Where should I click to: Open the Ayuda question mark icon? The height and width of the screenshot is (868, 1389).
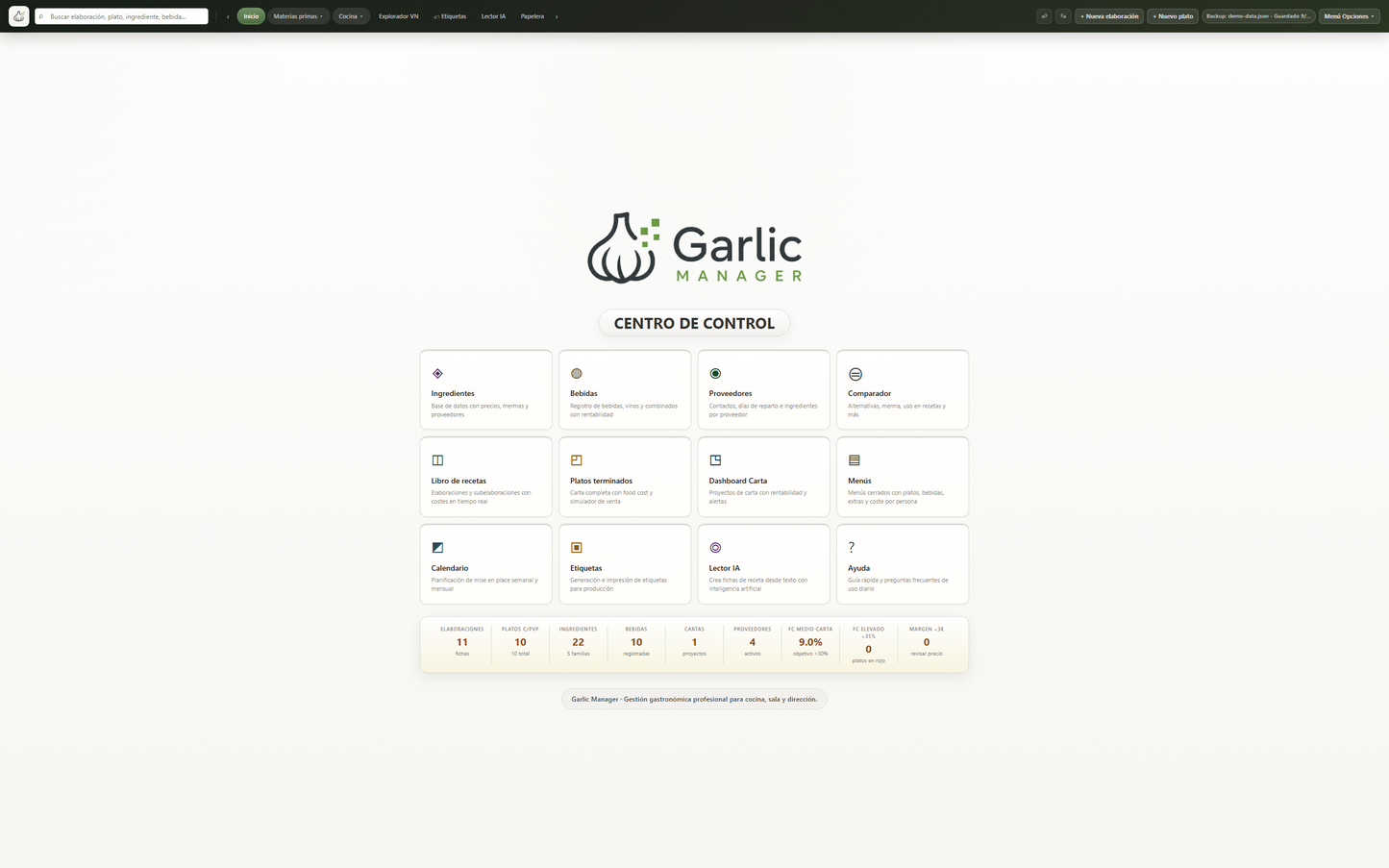(852, 547)
